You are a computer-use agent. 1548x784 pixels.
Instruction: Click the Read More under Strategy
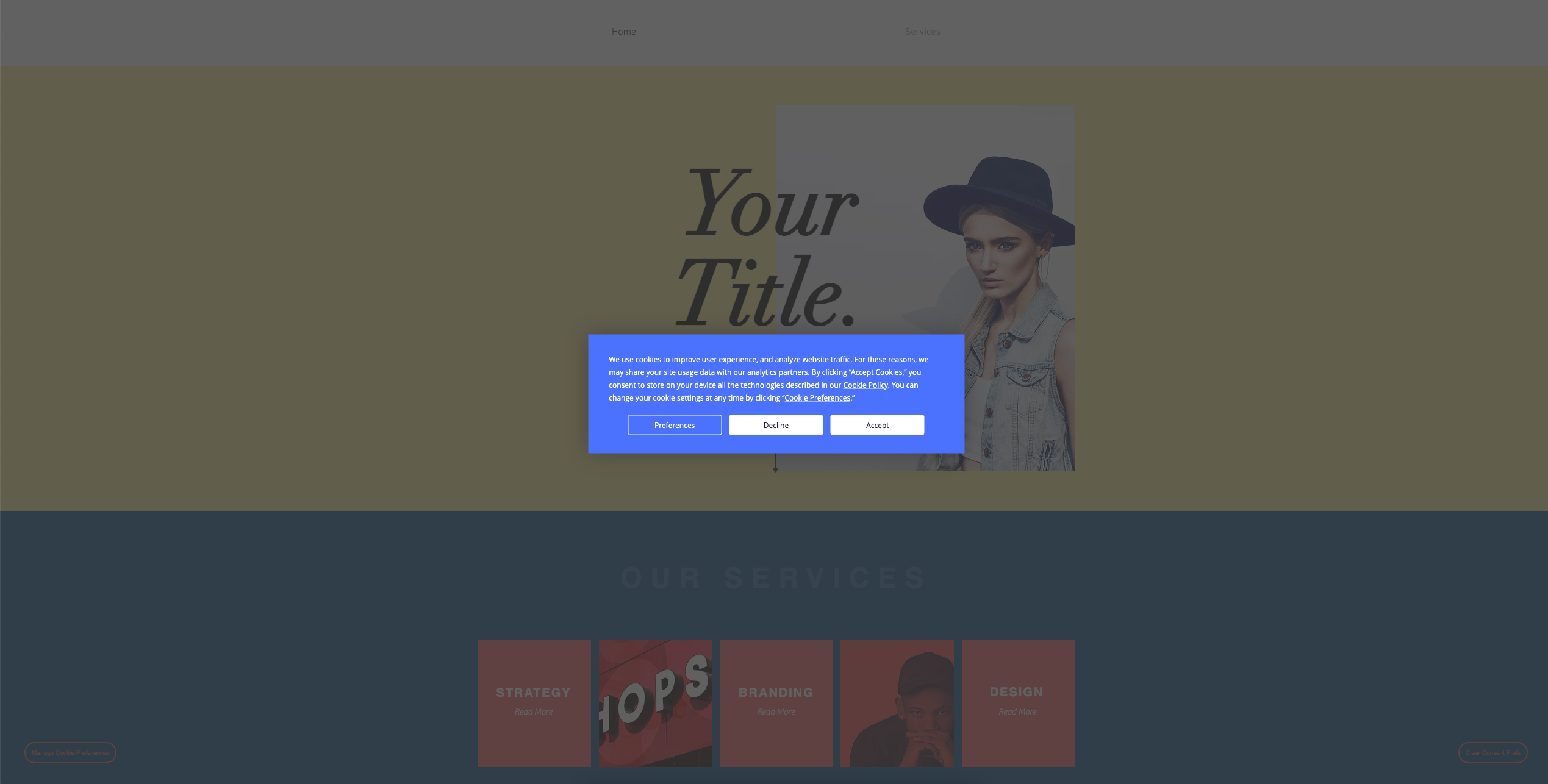(x=534, y=712)
